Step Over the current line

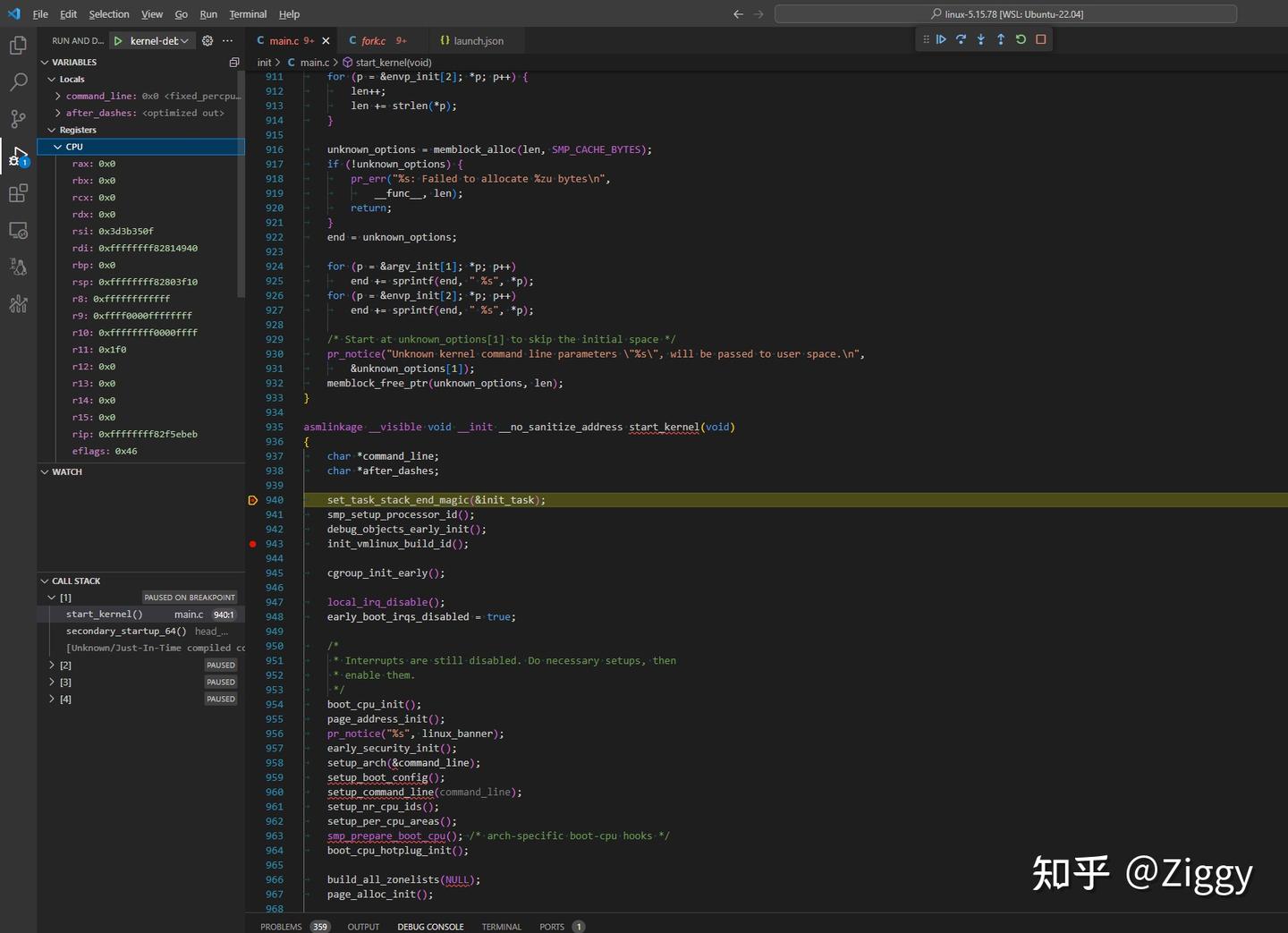pyautogui.click(x=960, y=39)
